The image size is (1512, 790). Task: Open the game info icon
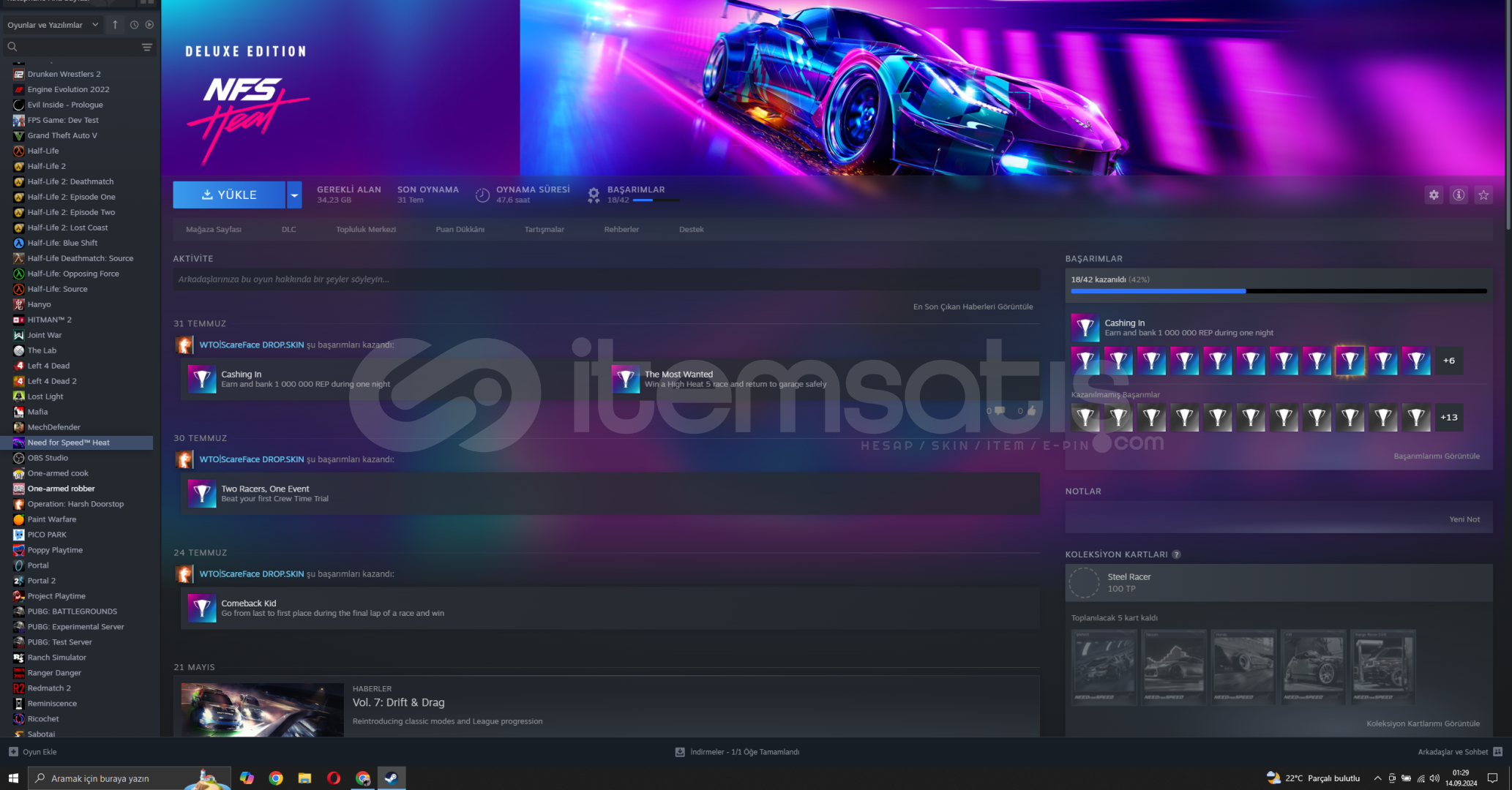1459,195
